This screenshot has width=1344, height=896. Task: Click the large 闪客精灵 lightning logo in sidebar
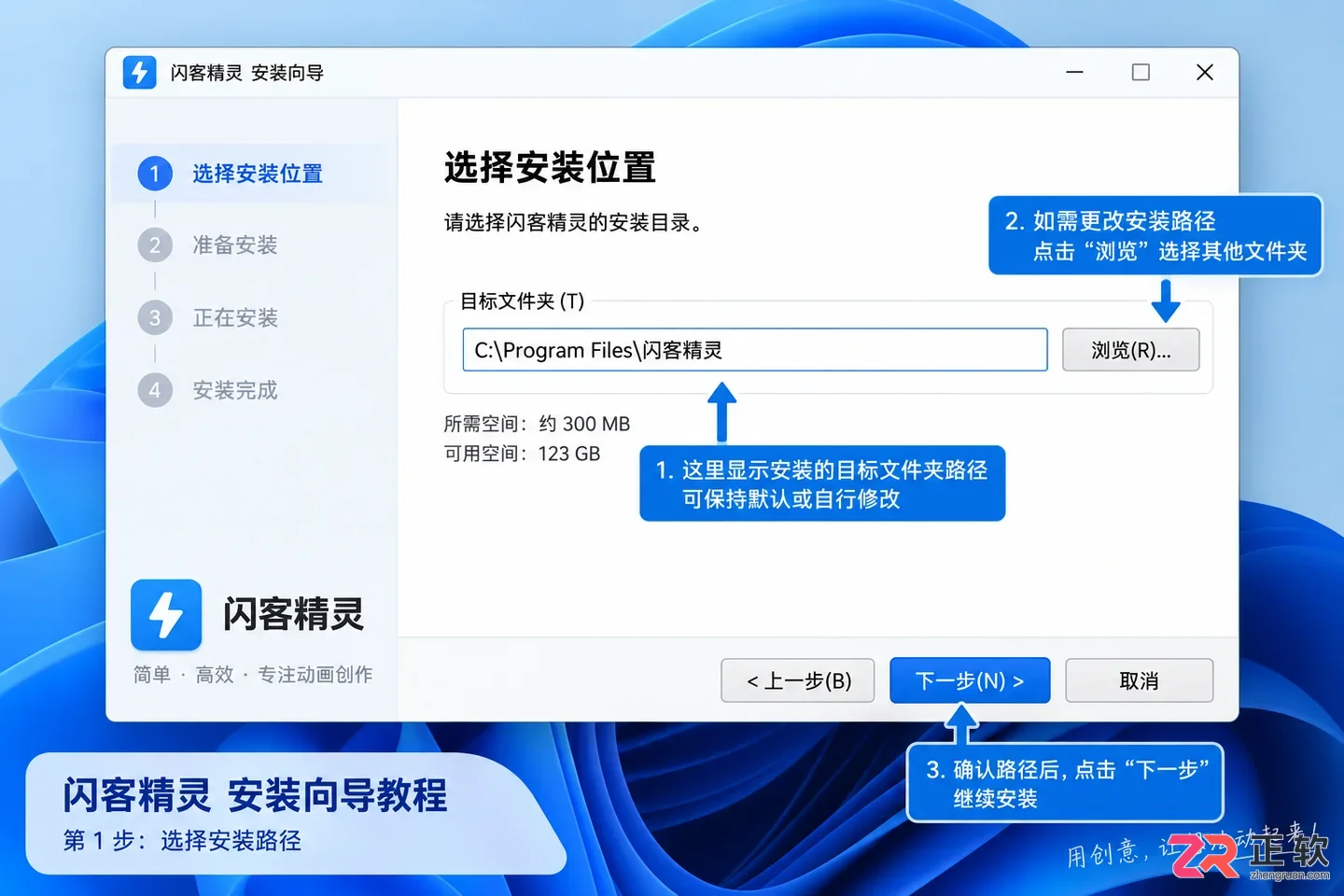point(166,614)
